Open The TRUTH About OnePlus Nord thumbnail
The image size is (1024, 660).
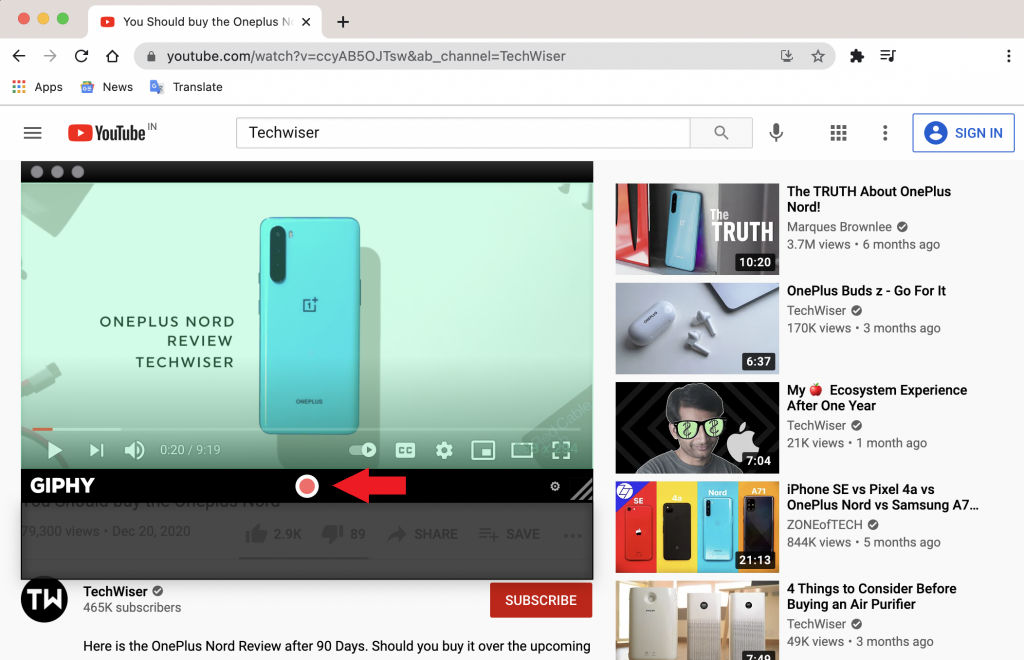click(697, 229)
